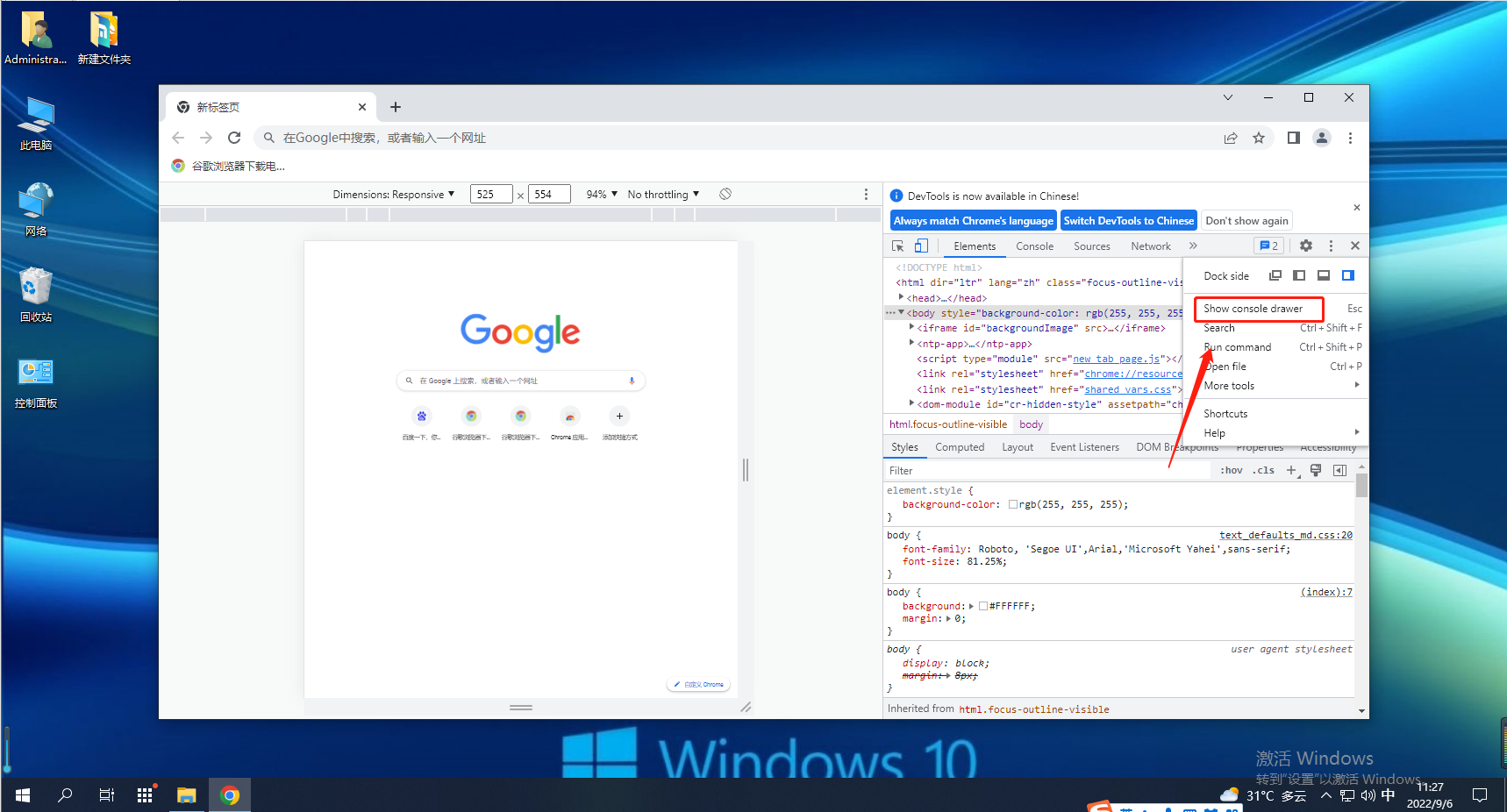1507x812 pixels.
Task: Click the bookmark star icon
Action: [x=1259, y=138]
